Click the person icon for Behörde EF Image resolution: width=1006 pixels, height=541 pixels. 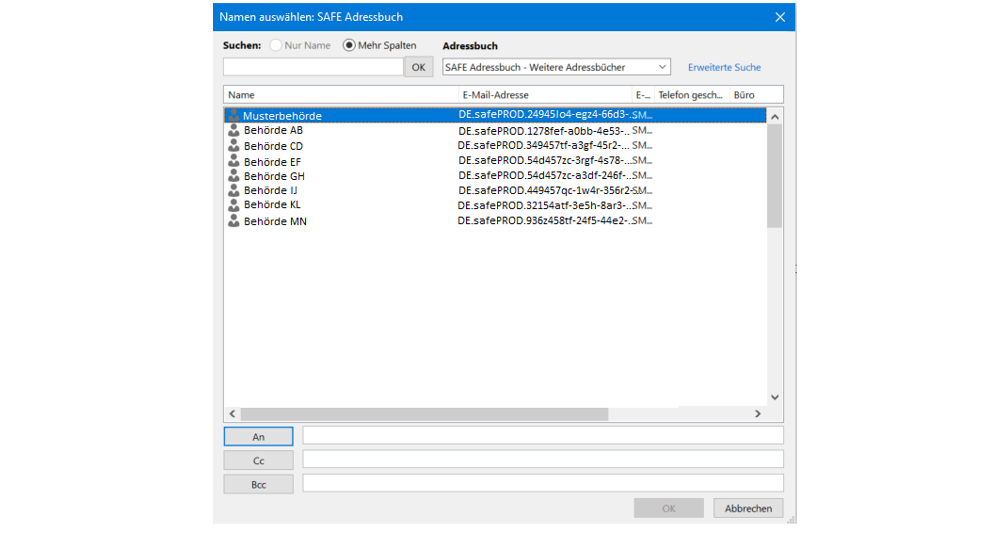pos(234,161)
